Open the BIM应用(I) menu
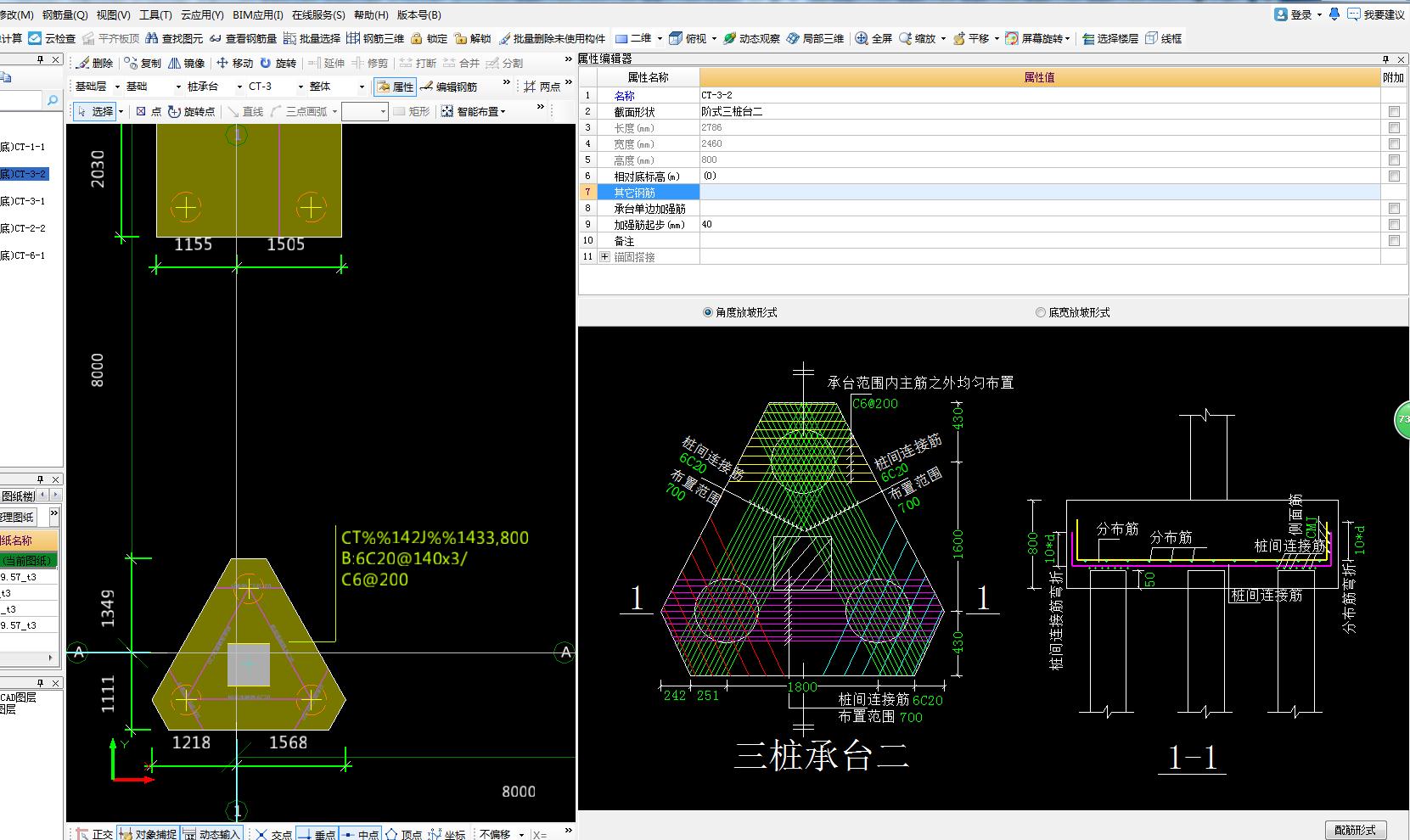 (x=258, y=14)
